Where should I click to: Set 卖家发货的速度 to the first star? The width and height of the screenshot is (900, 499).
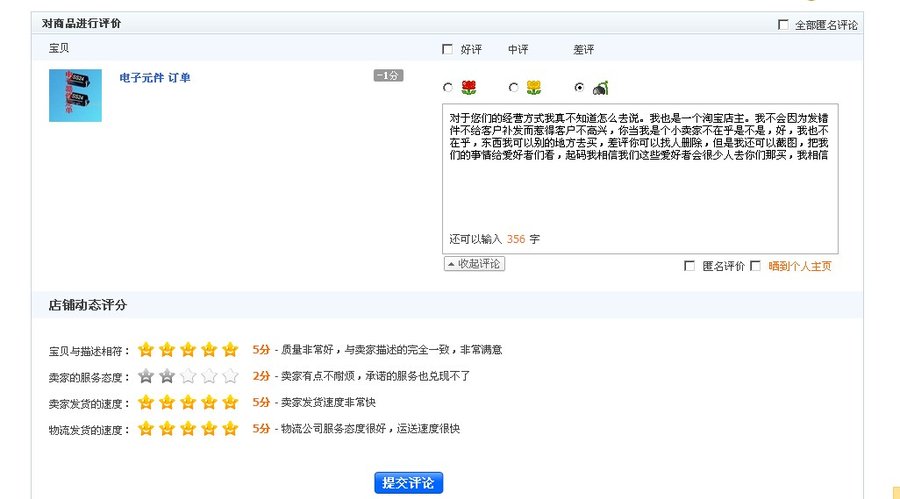[x=146, y=402]
